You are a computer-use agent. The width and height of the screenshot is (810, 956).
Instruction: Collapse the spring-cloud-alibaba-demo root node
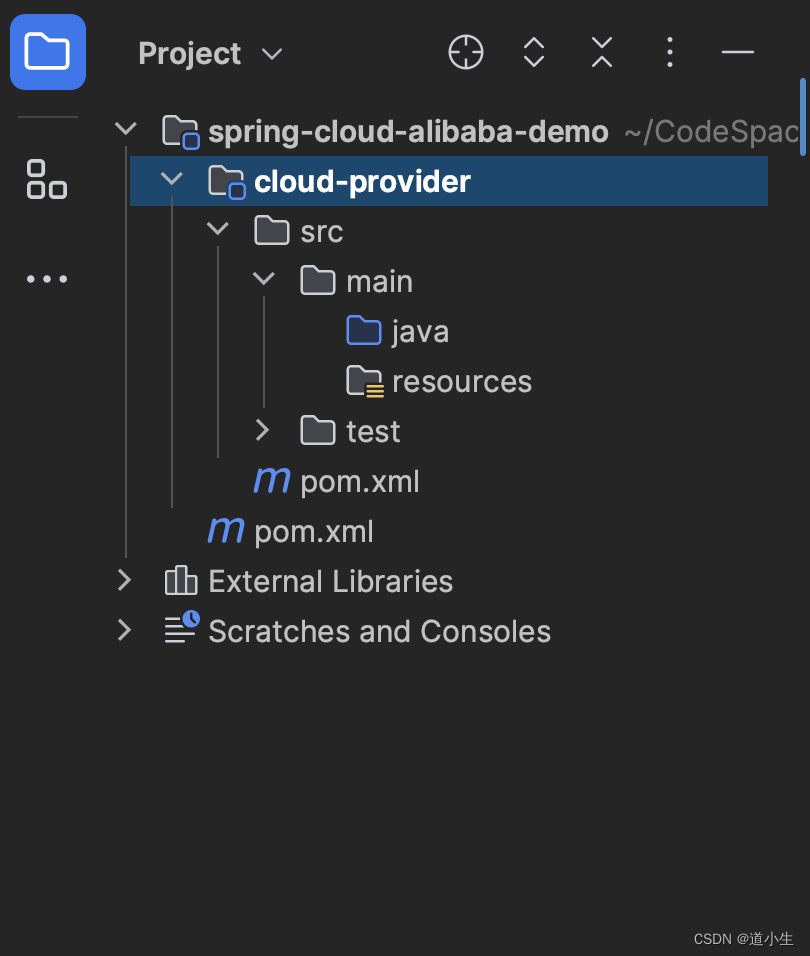click(125, 129)
